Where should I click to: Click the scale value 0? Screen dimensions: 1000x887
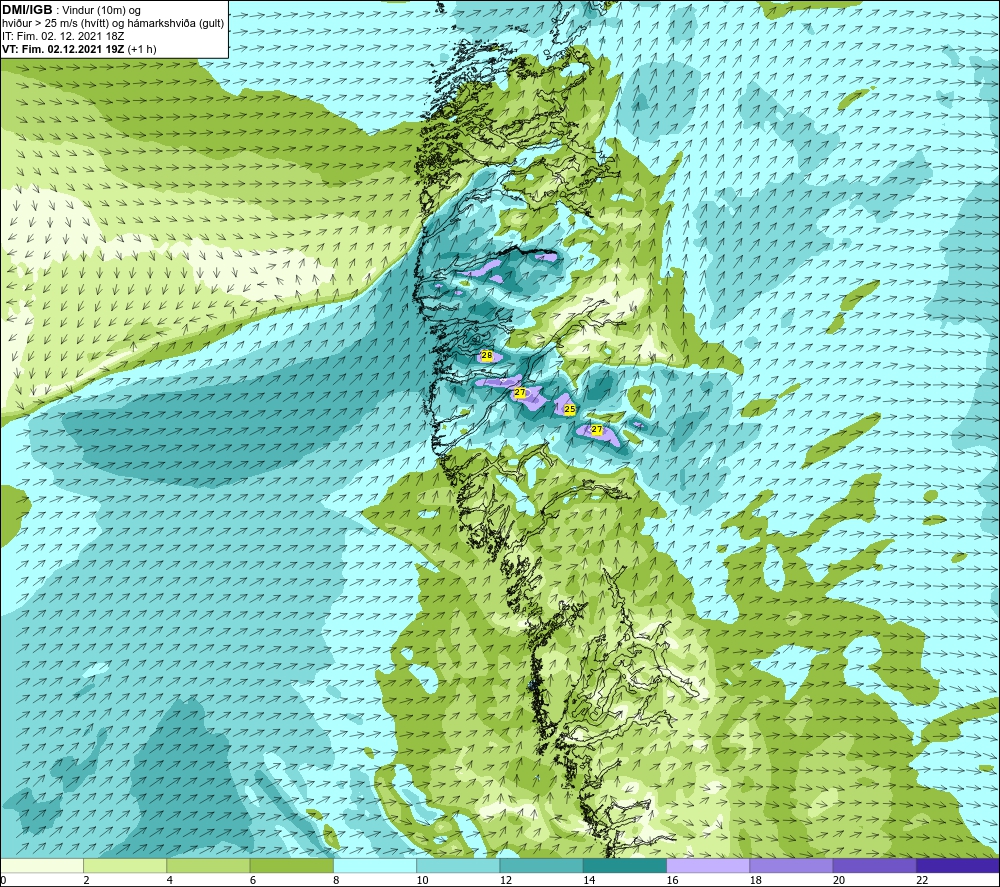click(3, 880)
